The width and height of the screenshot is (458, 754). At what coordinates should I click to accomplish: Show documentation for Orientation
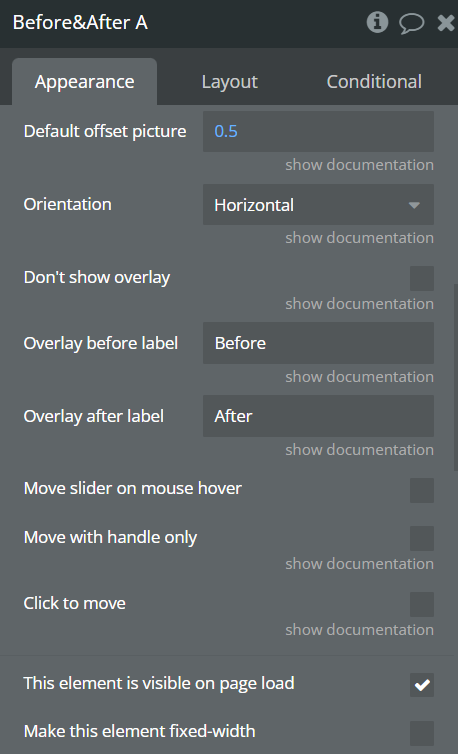point(359,238)
